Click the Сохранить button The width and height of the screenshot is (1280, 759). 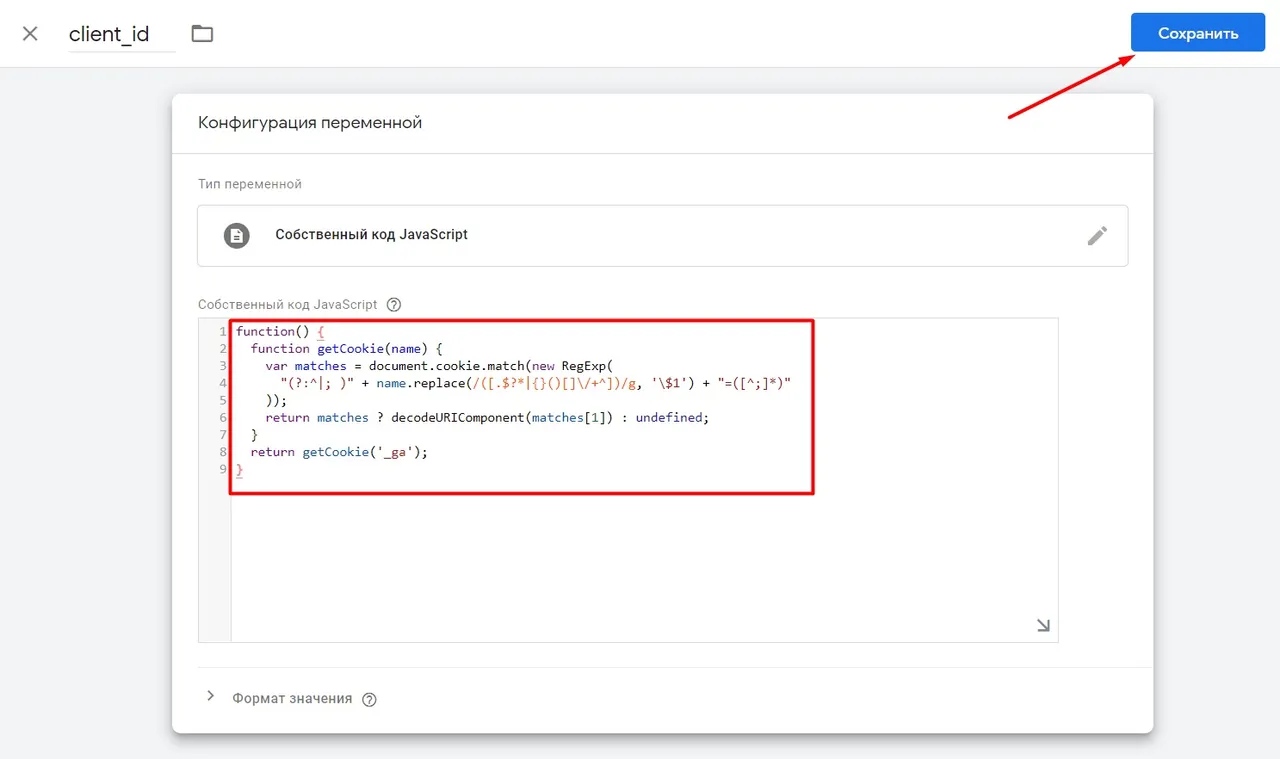tap(1198, 33)
